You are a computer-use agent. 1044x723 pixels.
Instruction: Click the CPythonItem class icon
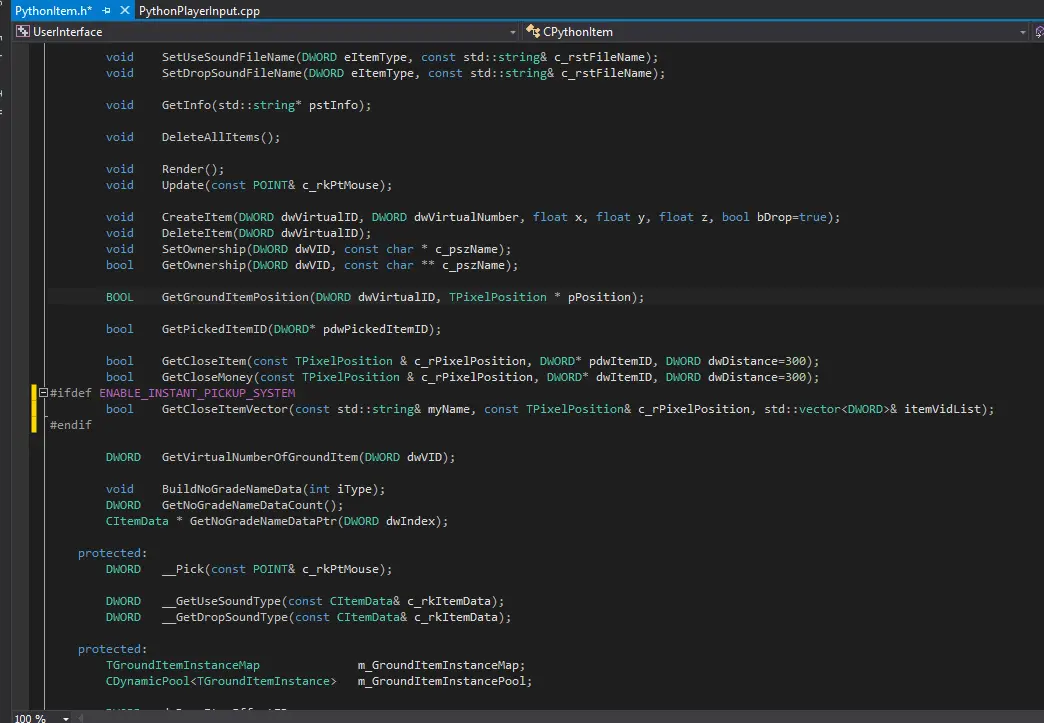(x=533, y=32)
